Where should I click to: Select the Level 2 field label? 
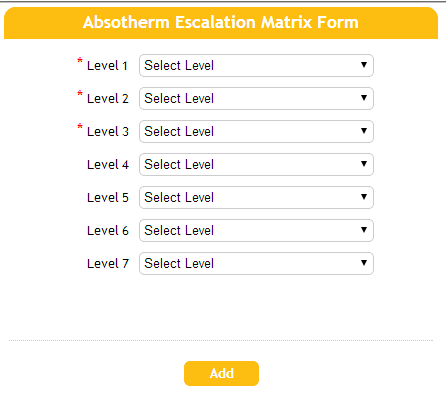click(108, 99)
